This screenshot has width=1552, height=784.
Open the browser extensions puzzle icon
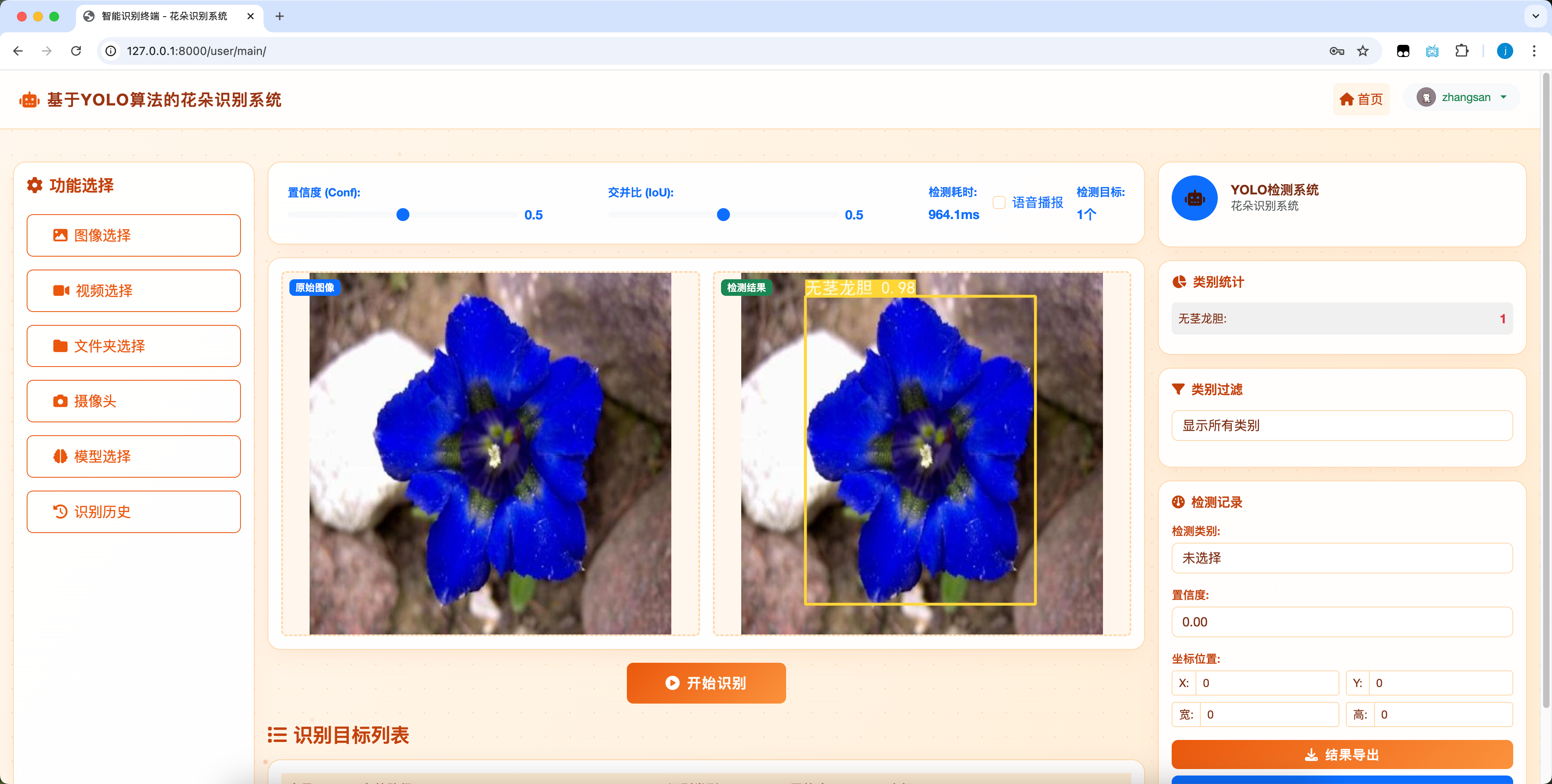click(1461, 51)
